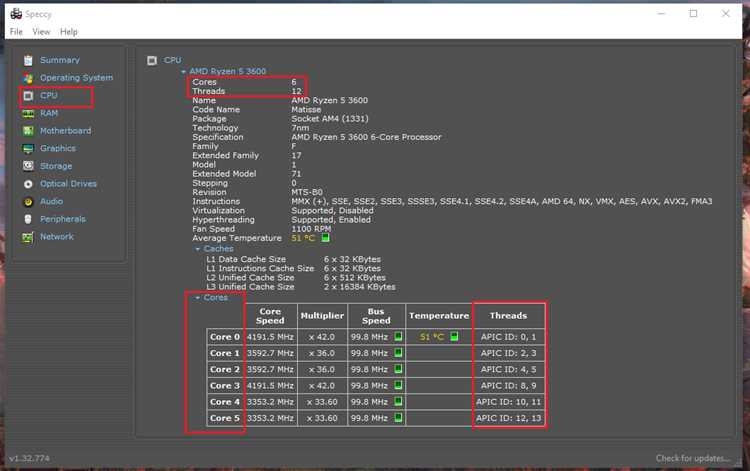Open Peripherals mouse icon
Viewport: 750px width, 471px height.
point(28,219)
